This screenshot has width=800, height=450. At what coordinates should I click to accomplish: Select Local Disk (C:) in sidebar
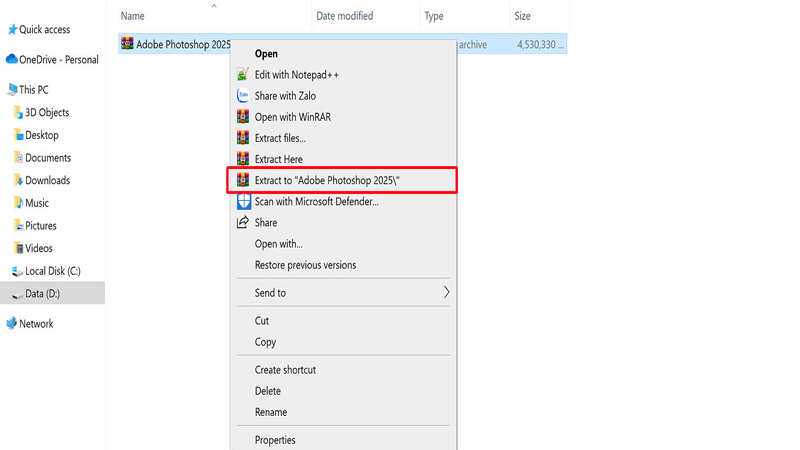(52, 271)
